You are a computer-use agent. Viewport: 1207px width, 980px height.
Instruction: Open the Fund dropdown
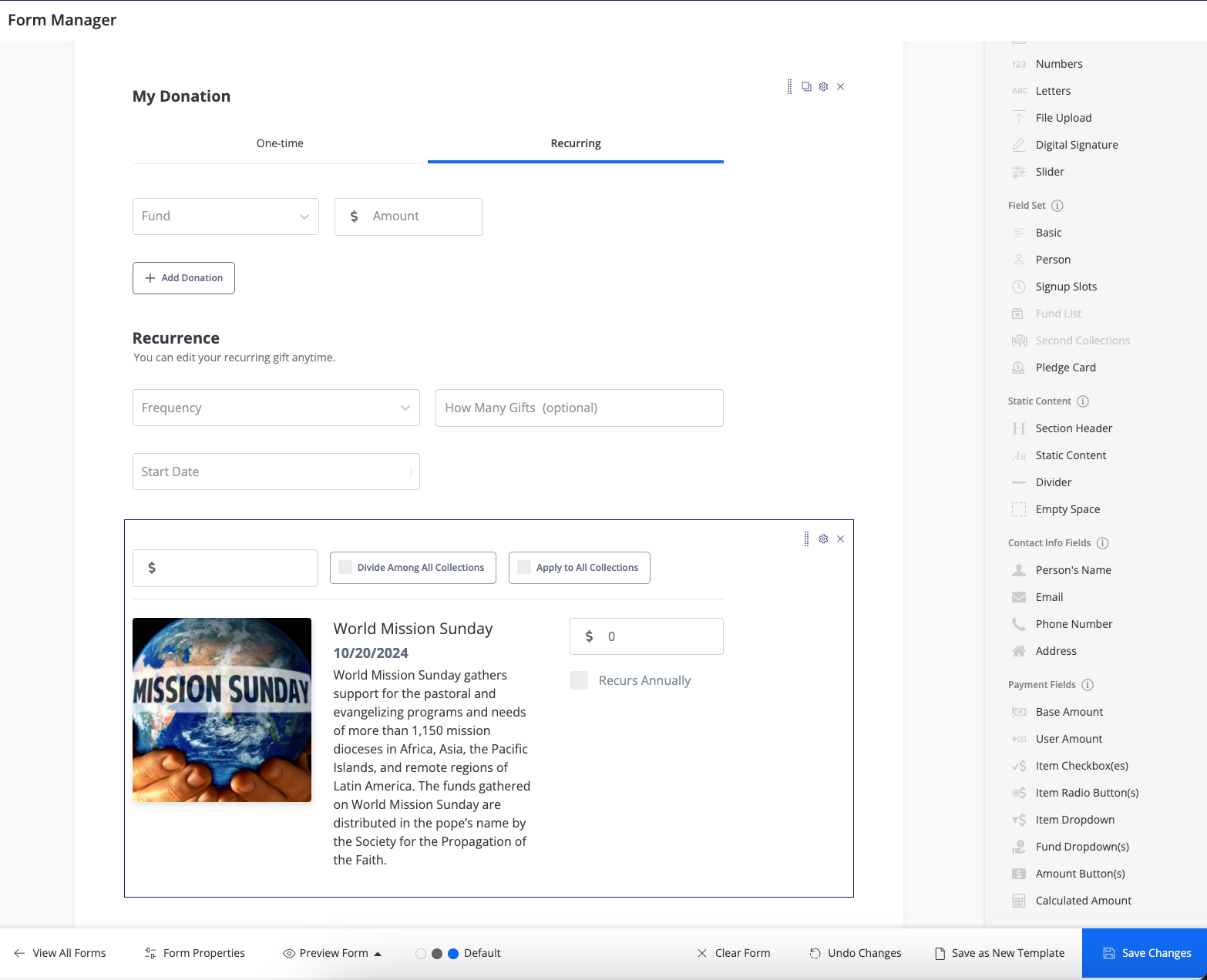coord(226,216)
